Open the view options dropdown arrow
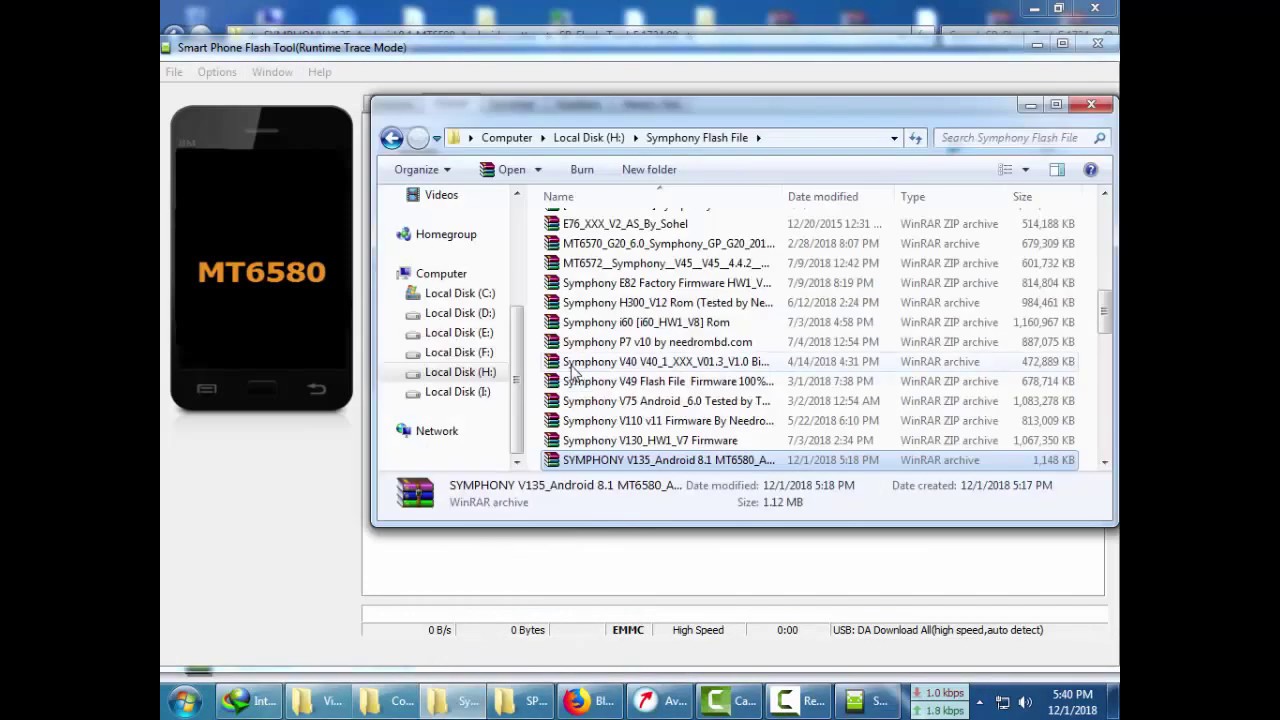The image size is (1280, 720). click(1025, 170)
